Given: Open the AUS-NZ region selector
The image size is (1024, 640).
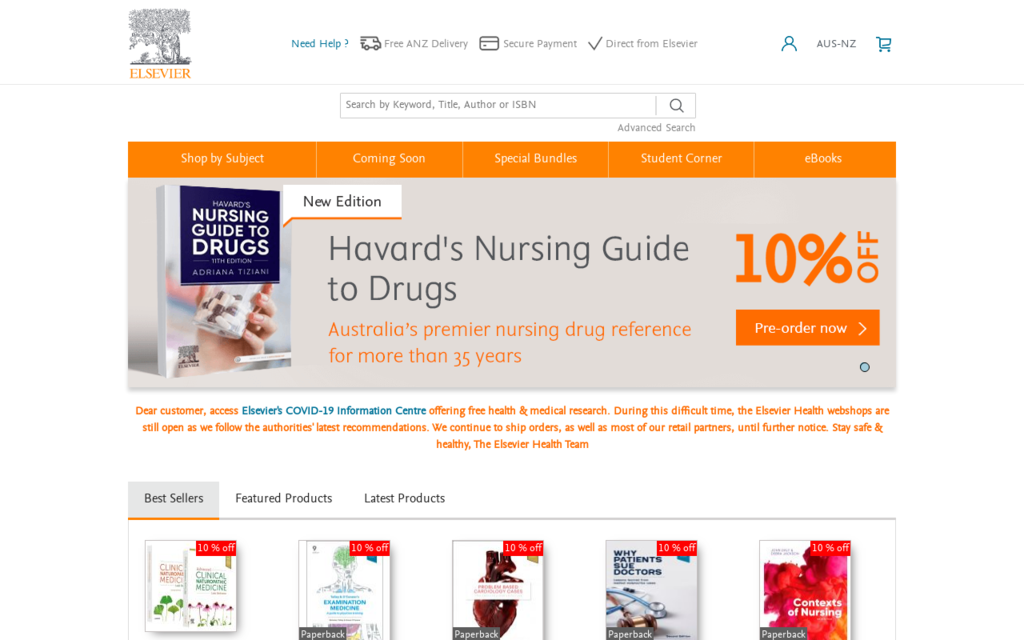Looking at the screenshot, I should pyautogui.click(x=836, y=44).
